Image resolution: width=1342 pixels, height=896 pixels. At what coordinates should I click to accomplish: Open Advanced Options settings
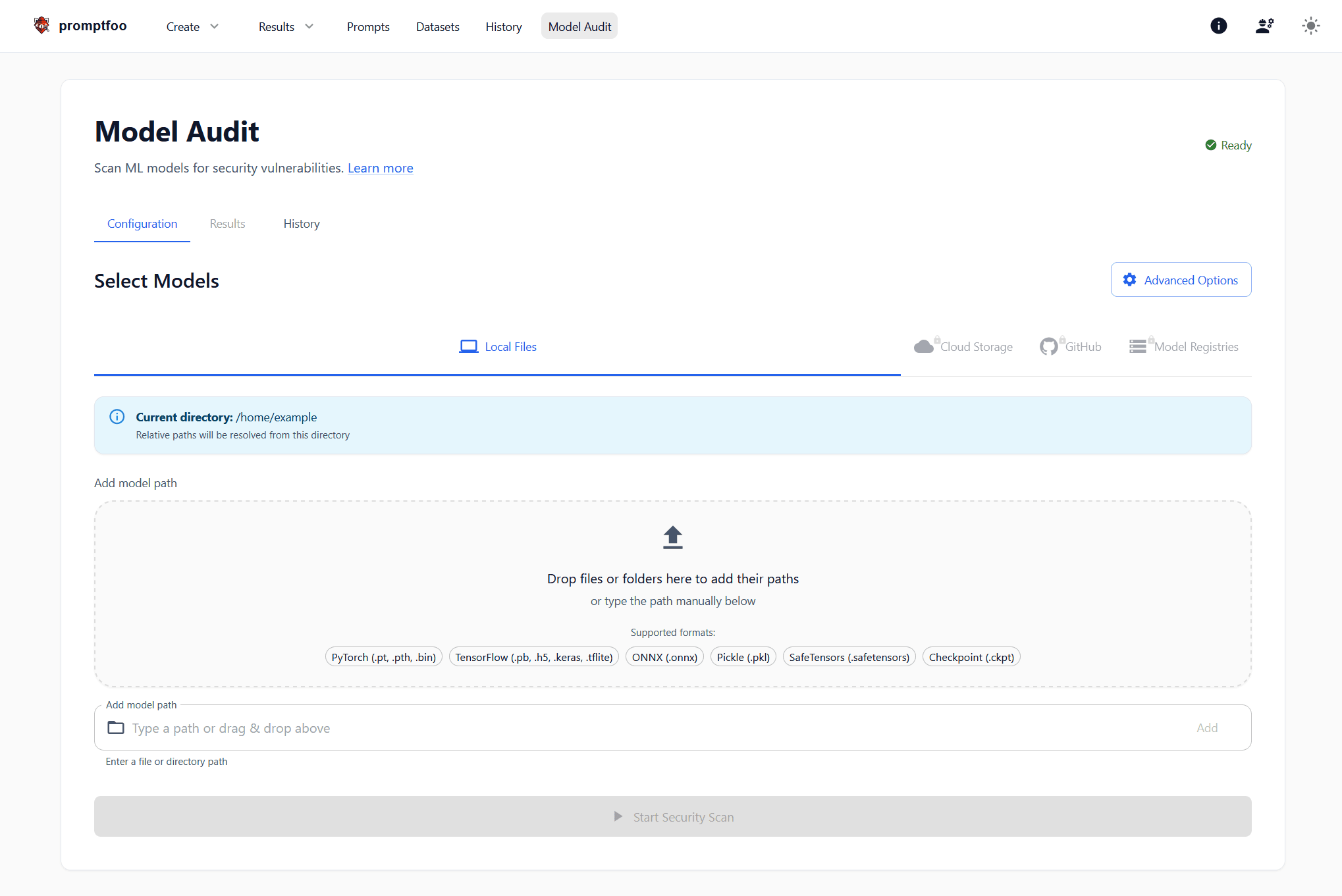tap(1181, 280)
